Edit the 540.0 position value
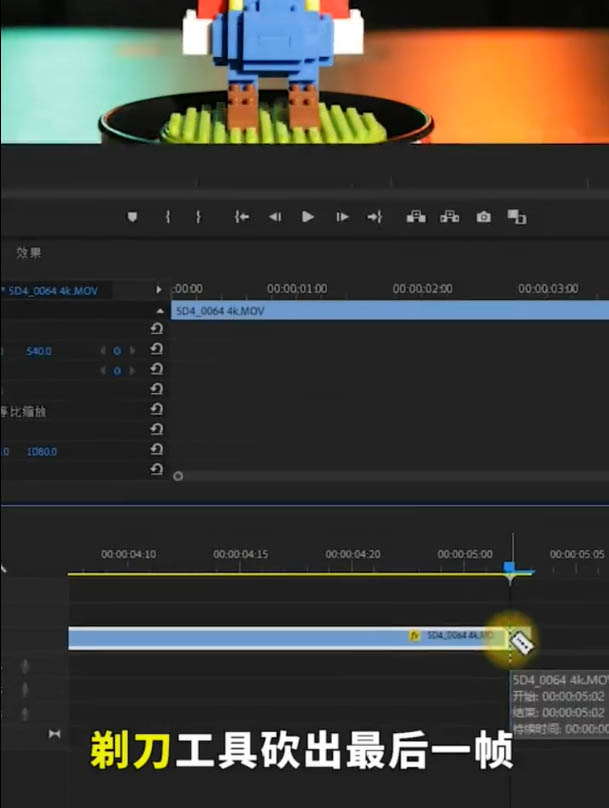This screenshot has height=808, width=609. pyautogui.click(x=39, y=351)
